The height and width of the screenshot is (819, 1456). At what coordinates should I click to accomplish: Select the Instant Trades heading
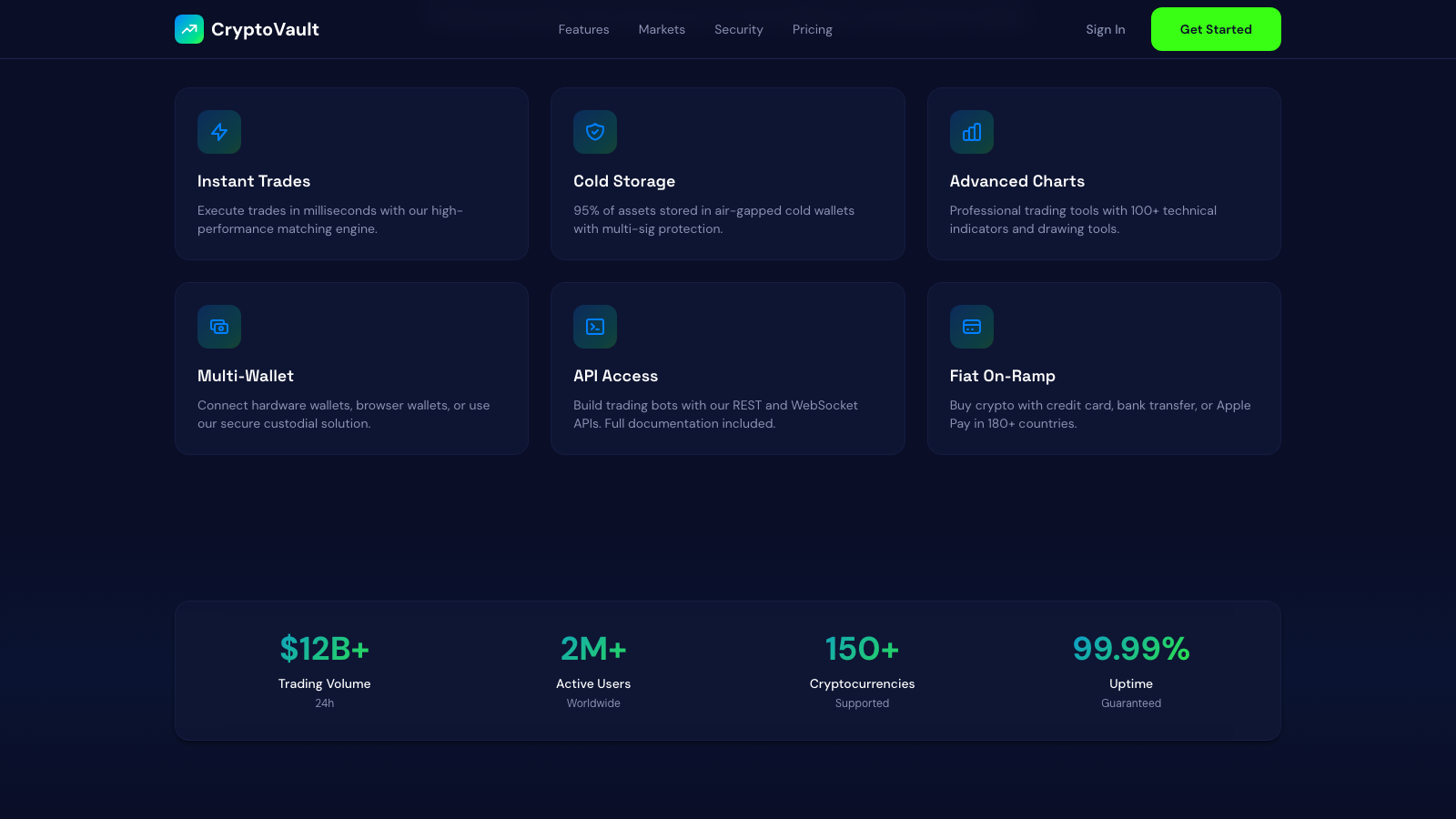click(x=254, y=181)
